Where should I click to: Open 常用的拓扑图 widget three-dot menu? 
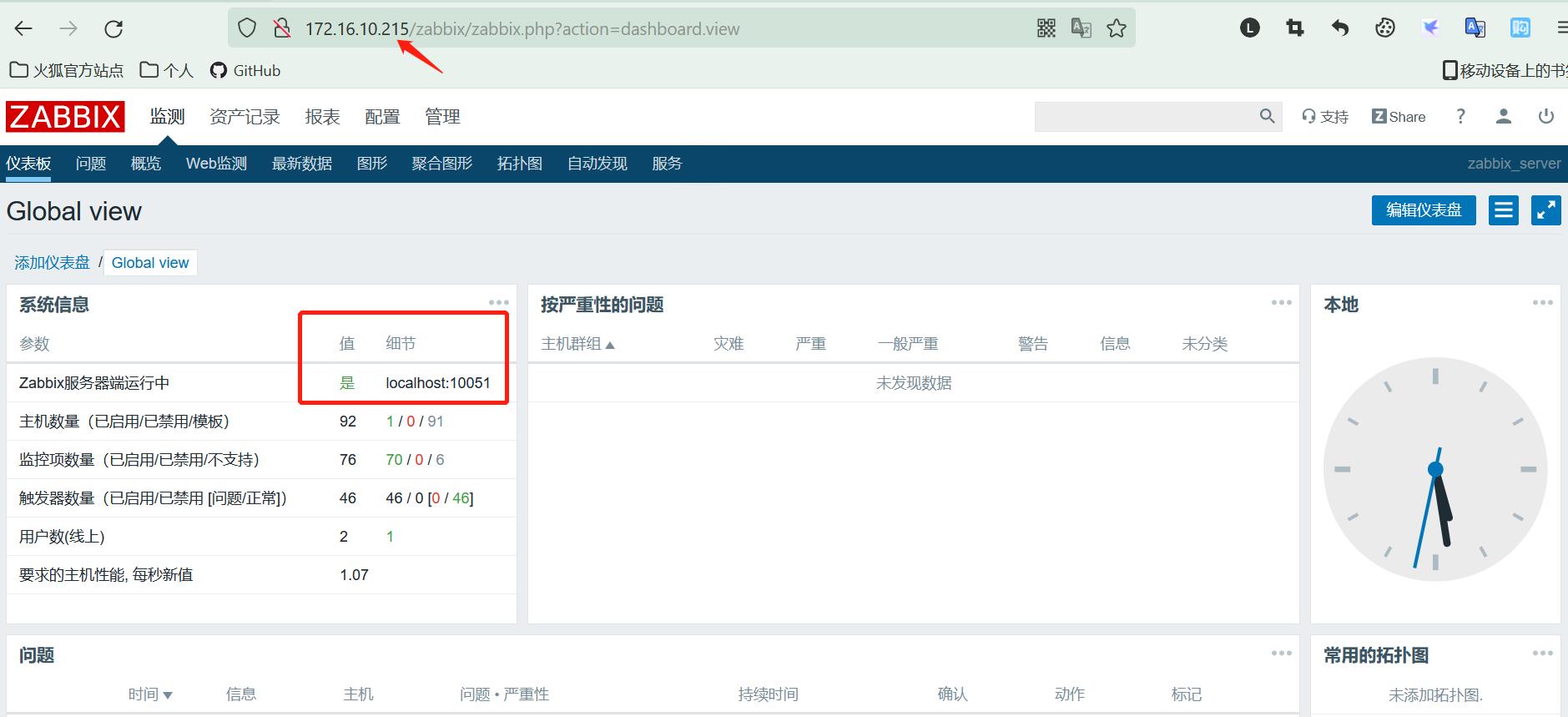(x=1543, y=654)
